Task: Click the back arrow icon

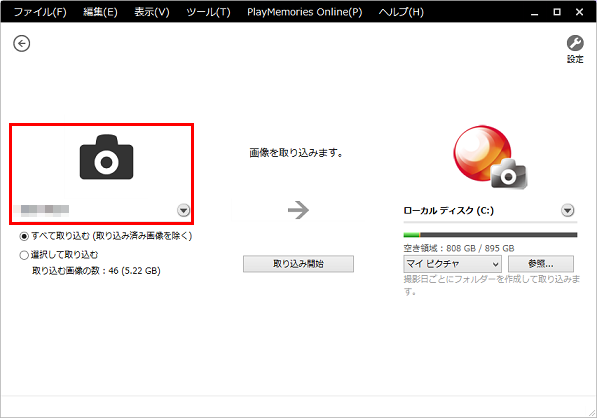Action: tap(22, 43)
